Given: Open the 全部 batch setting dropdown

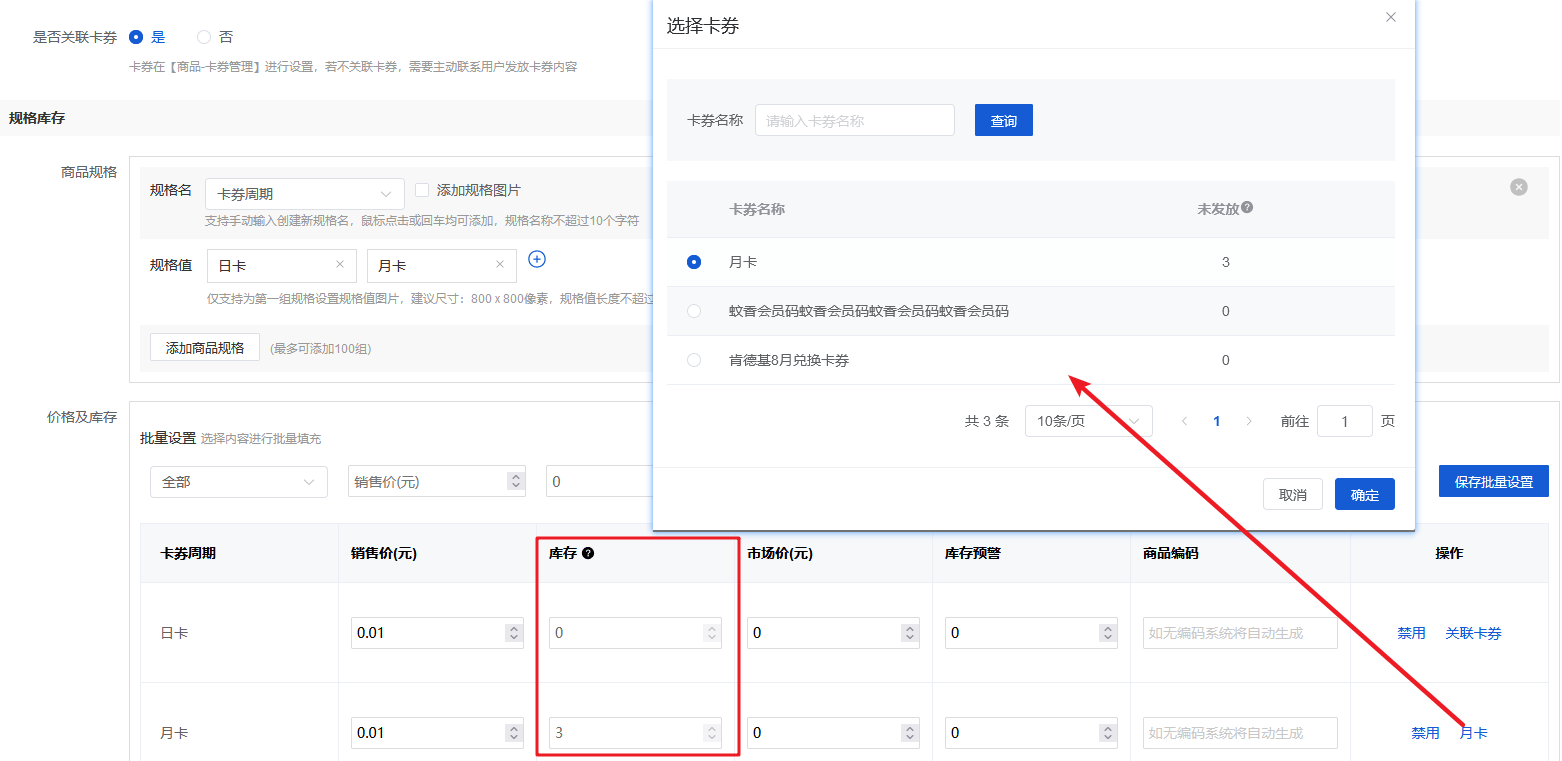Looking at the screenshot, I should (x=239, y=482).
